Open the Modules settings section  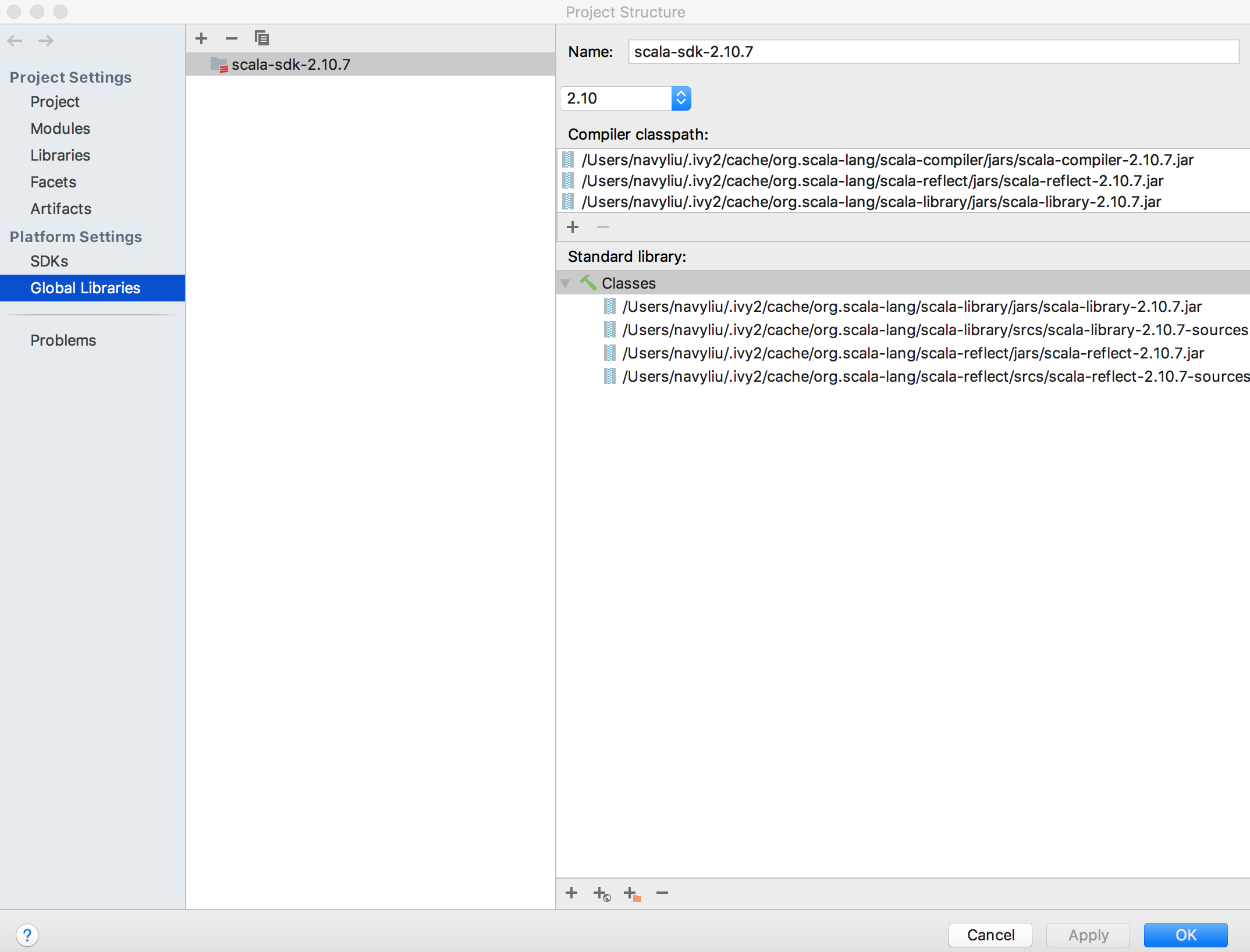(x=61, y=129)
